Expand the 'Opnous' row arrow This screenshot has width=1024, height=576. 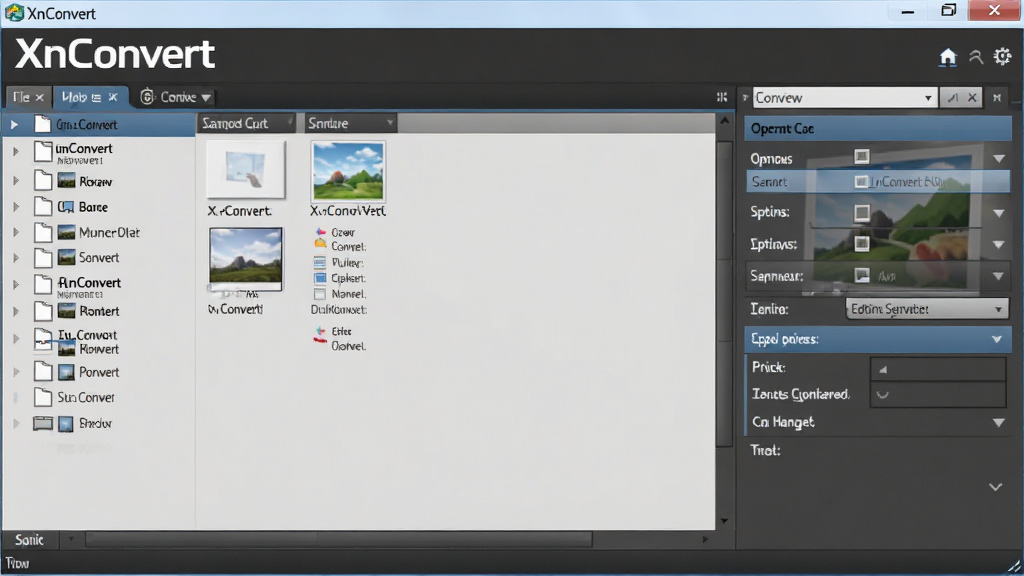(999, 159)
